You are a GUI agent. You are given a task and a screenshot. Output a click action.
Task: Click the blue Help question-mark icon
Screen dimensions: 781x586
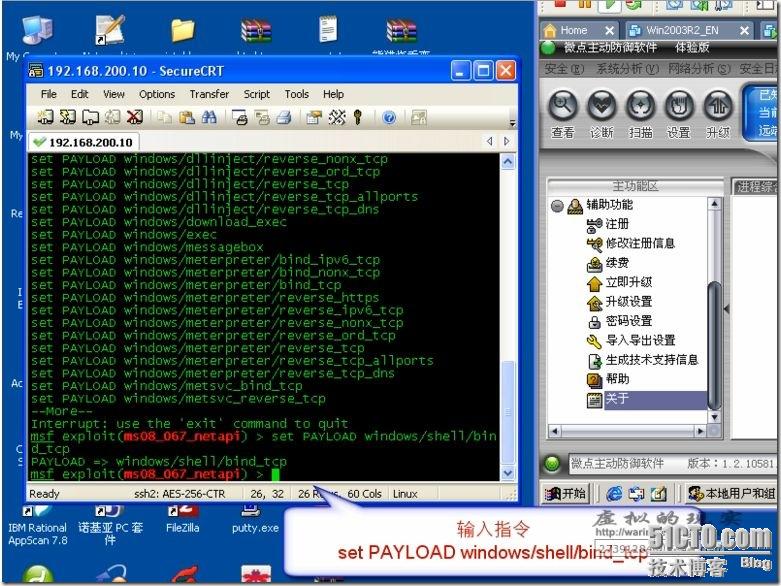390,117
